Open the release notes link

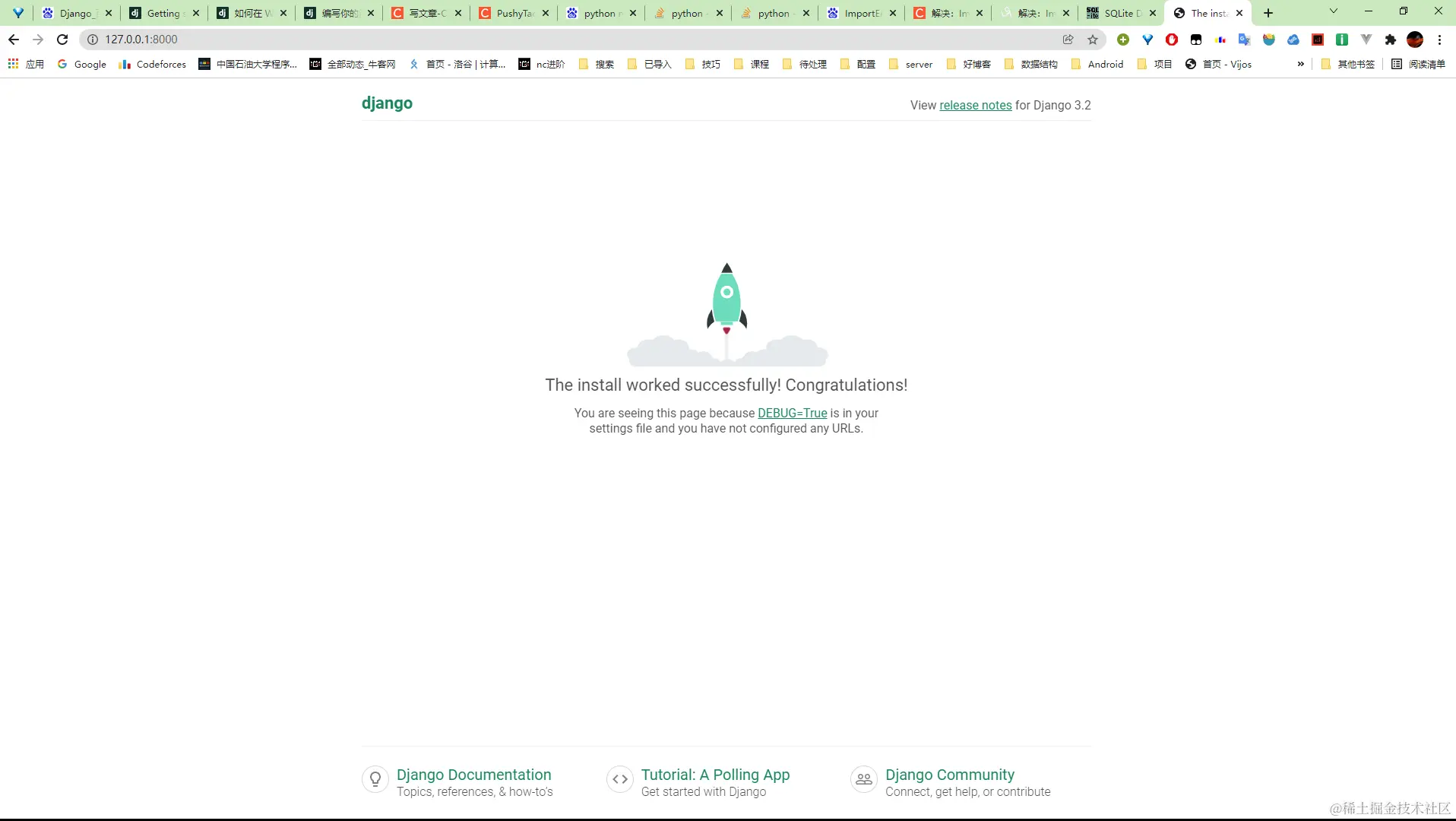pos(976,105)
